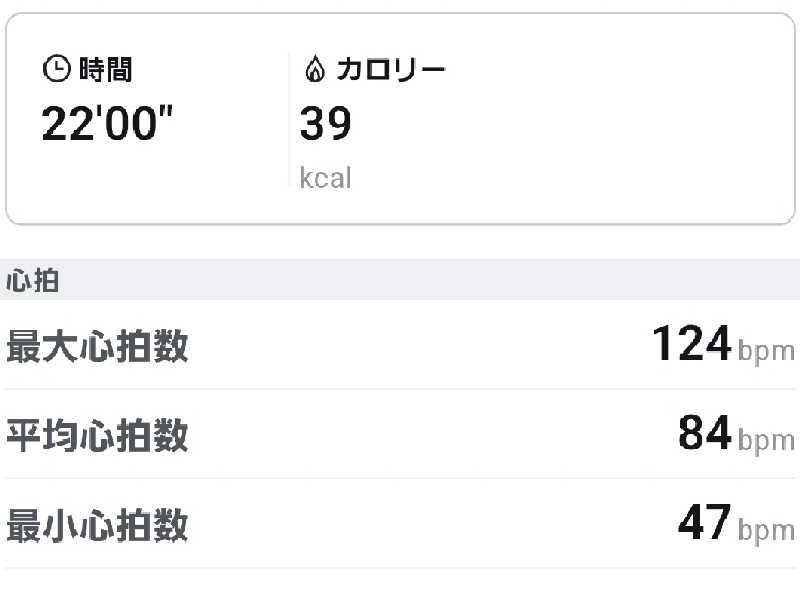Image resolution: width=800 pixels, height=600 pixels.
Task: Select the 最大心拍数 row label
Action: pos(97,346)
